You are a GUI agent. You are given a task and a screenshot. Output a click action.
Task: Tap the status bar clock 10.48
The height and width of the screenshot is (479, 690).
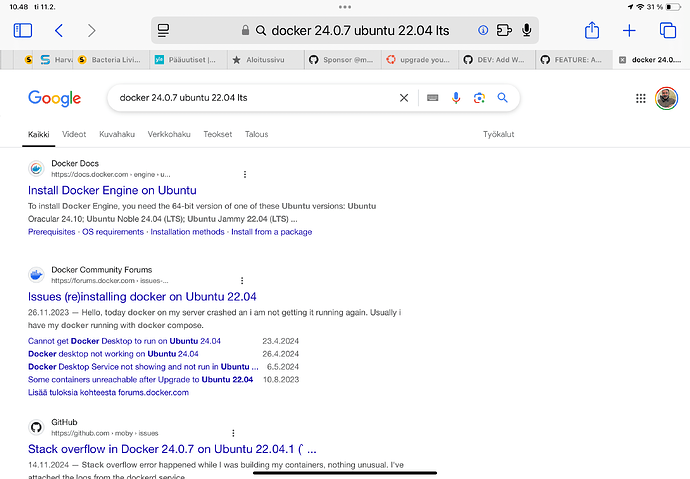pyautogui.click(x=18, y=7)
